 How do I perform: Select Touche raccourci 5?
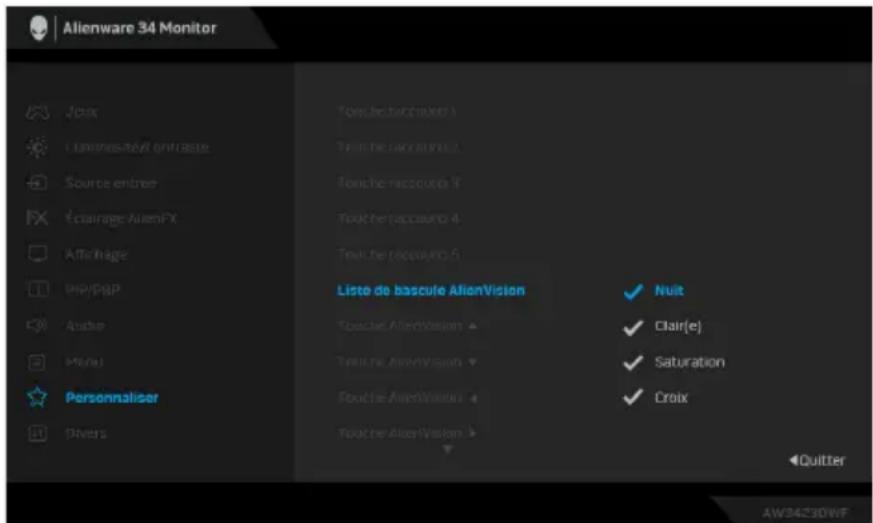click(399, 254)
